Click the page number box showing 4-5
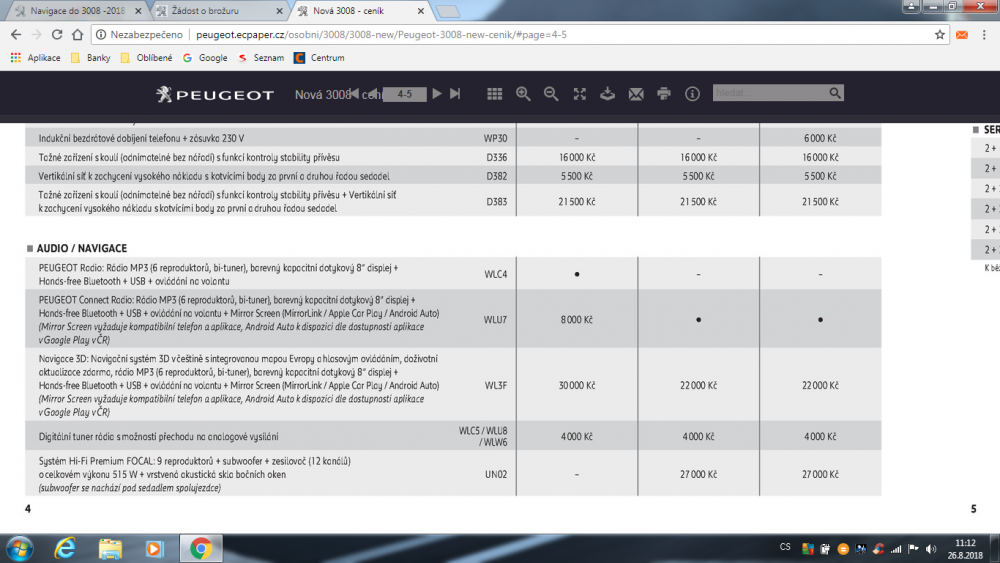The height and width of the screenshot is (563, 1000). tap(404, 94)
